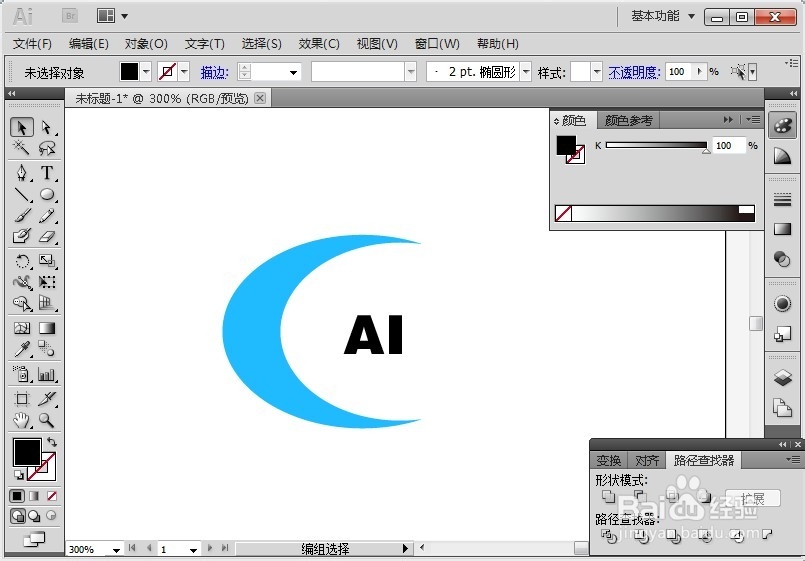Viewport: 805px width, 561px height.
Task: Select the Eraser tool
Action: [x=46, y=236]
